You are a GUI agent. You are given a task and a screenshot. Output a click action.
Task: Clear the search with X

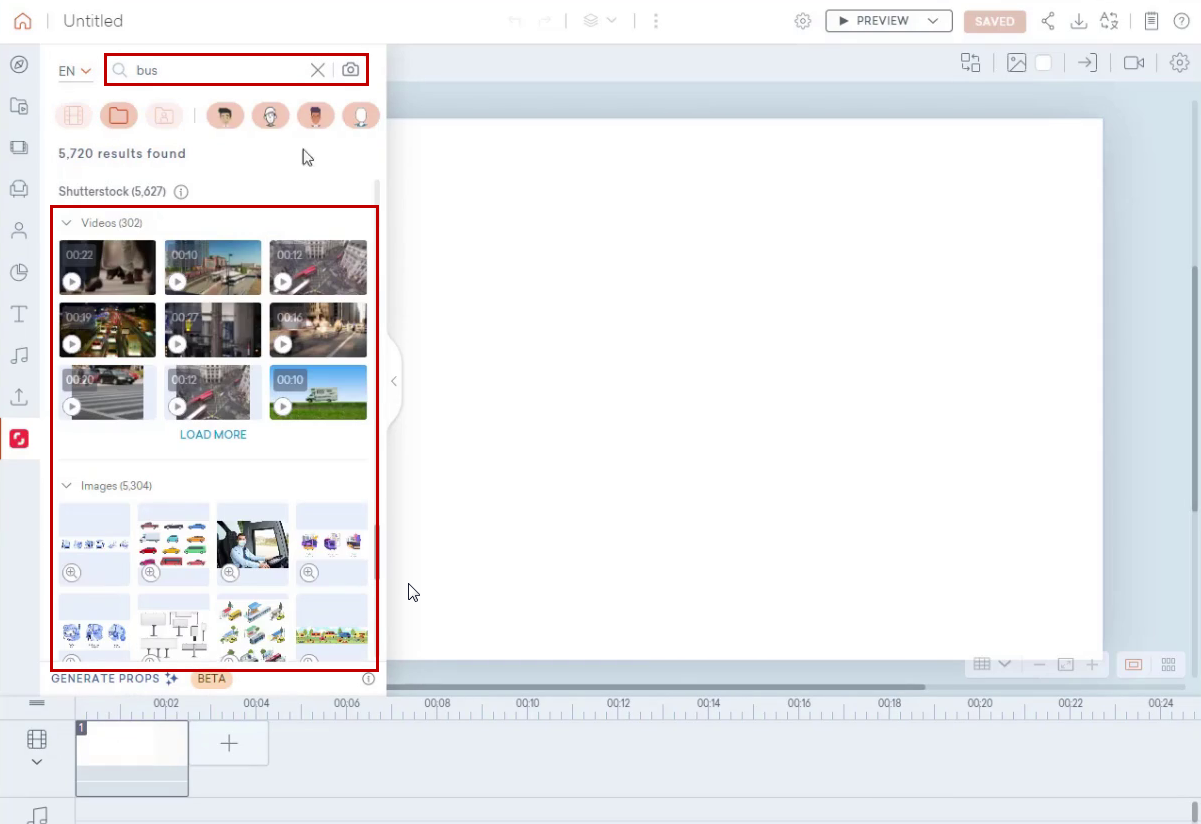(317, 70)
